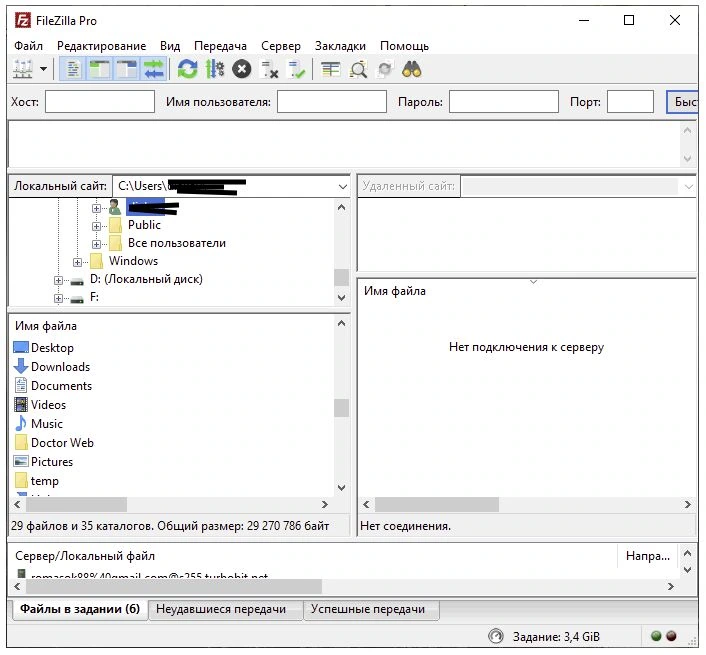This screenshot has width=706, height=655.
Task: Open local site path dropdown
Action: pos(343,186)
